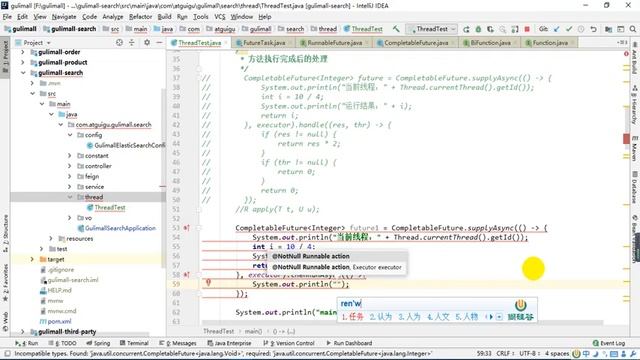The width and height of the screenshot is (640, 360).
Task: Open the Project view type dropdown
Action: [x=37, y=42]
